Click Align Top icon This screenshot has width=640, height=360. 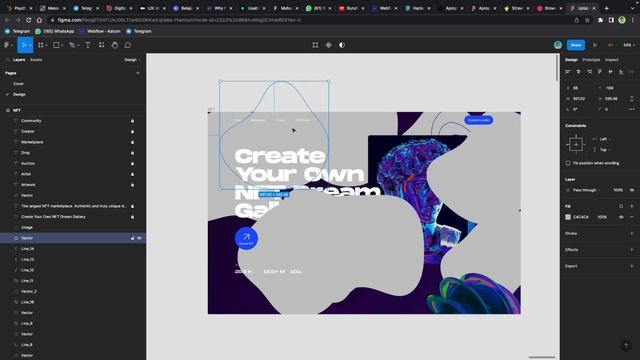[x=600, y=71]
